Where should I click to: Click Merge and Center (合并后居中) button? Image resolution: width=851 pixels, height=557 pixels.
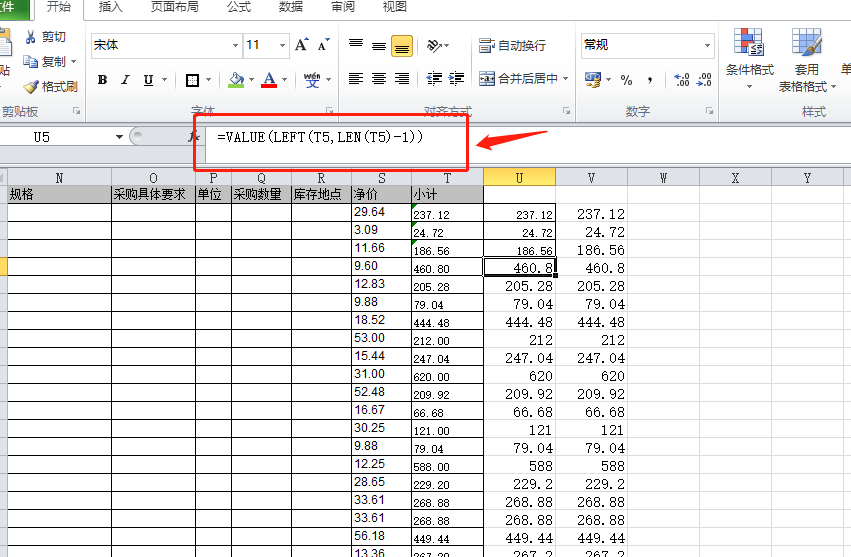518,79
